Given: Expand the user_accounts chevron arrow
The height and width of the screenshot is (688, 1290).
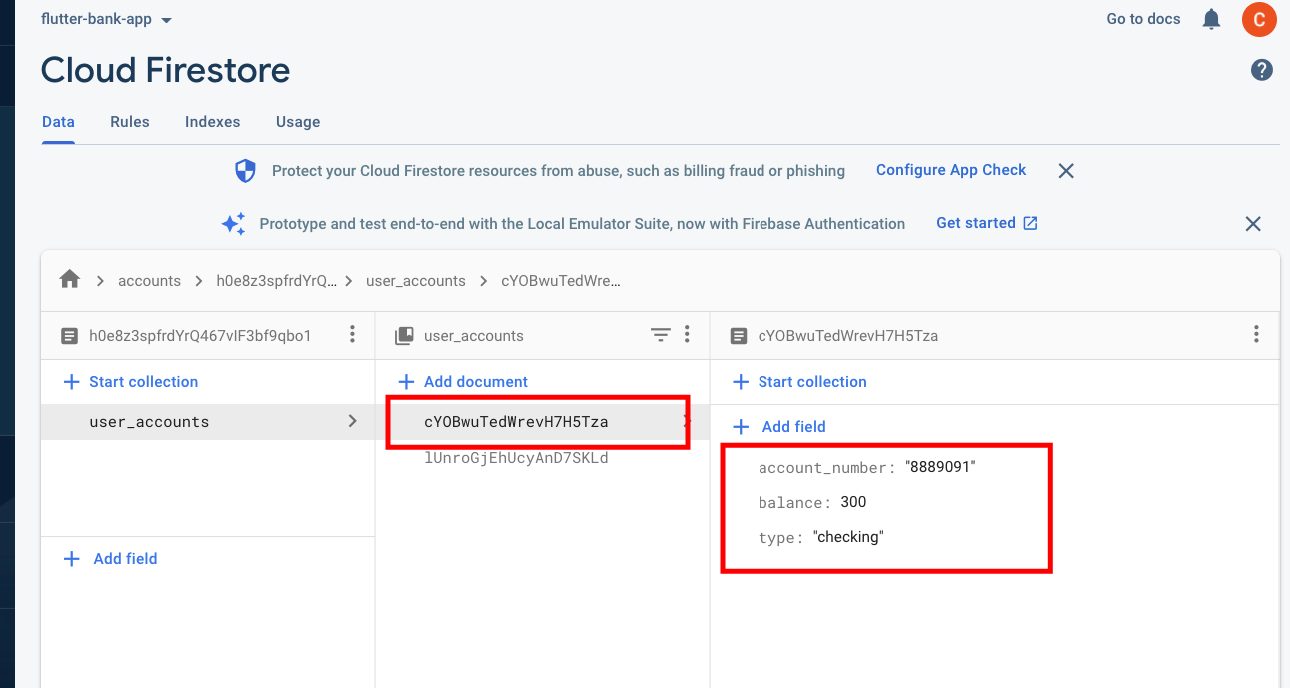Looking at the screenshot, I should click(x=352, y=422).
